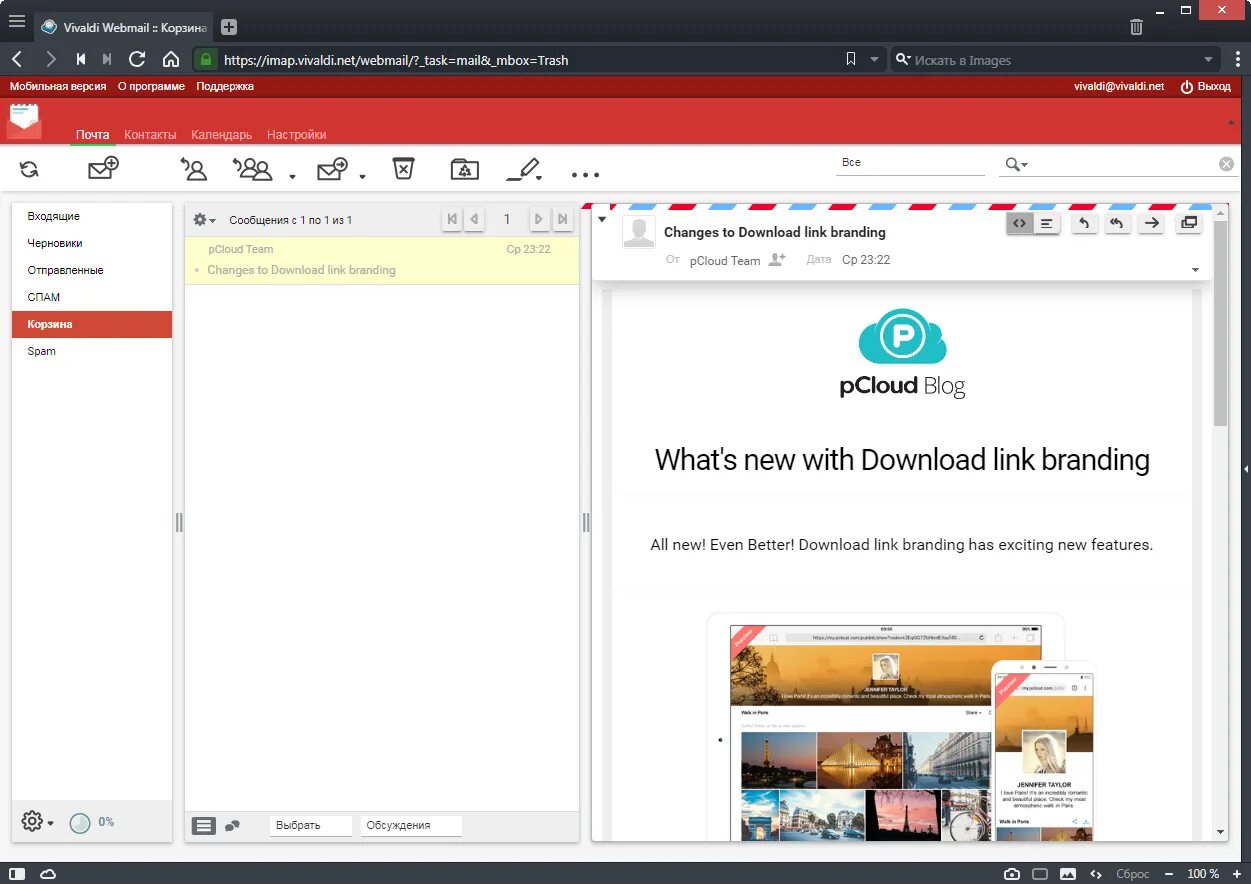
Task: Open the search engine dropdown arrow
Action: [1208, 59]
